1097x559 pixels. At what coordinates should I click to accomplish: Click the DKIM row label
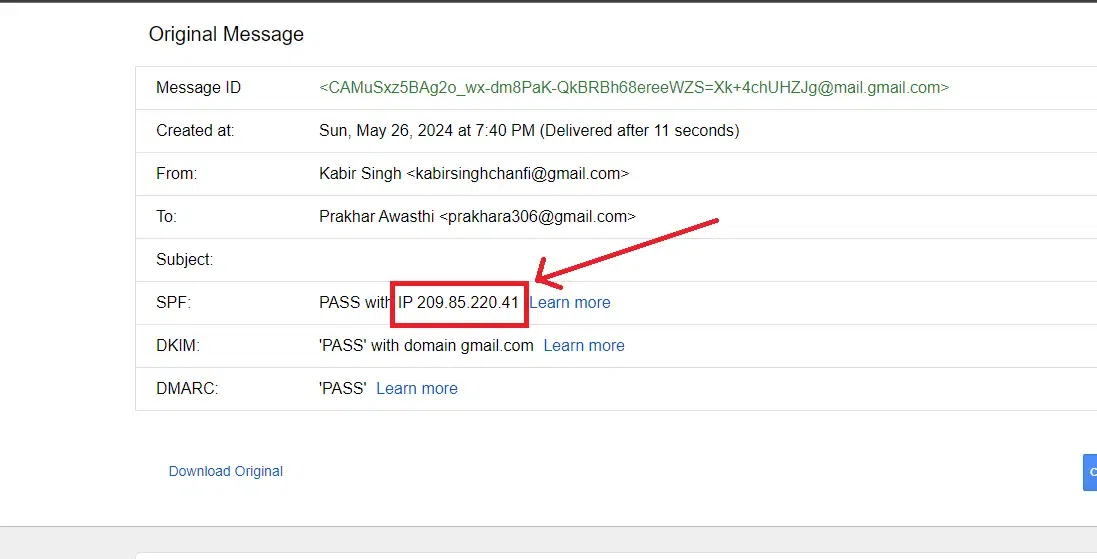click(x=177, y=345)
